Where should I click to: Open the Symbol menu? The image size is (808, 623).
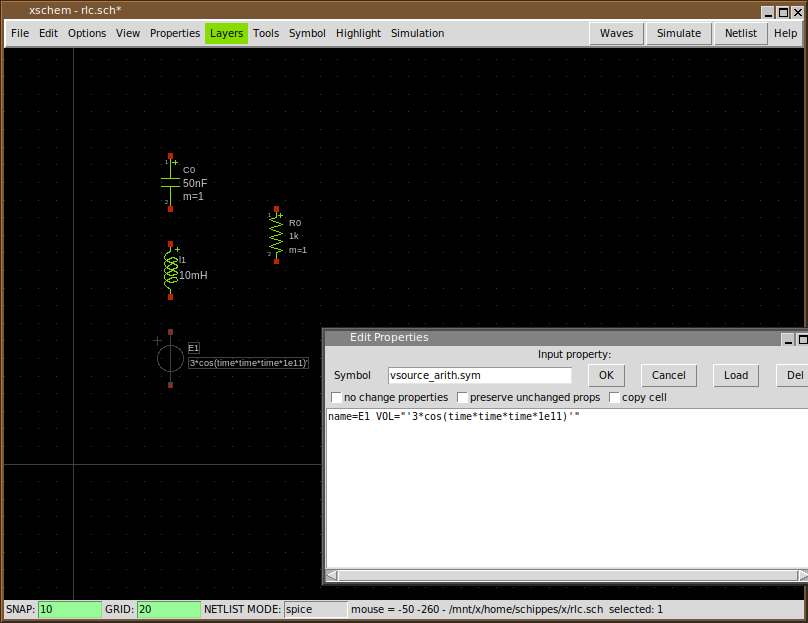tap(307, 33)
